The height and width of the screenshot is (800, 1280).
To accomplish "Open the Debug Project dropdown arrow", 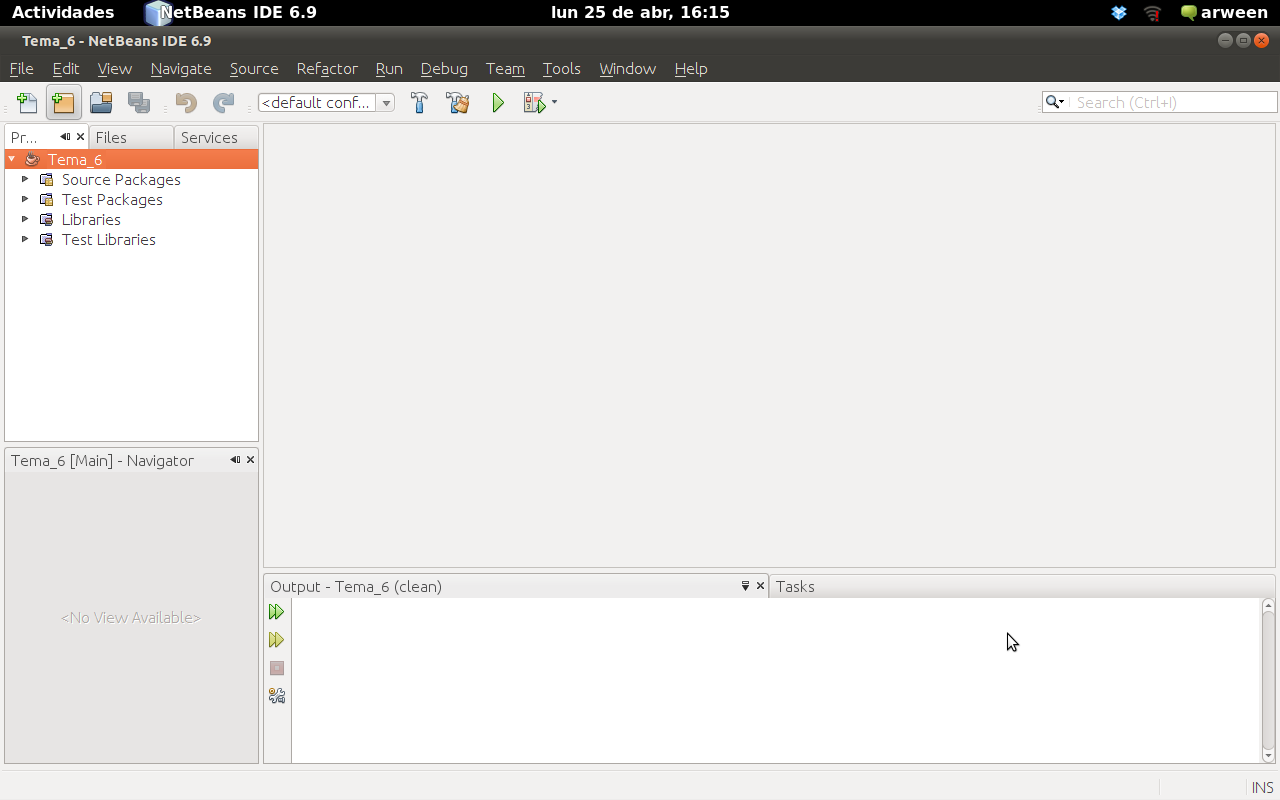I will pos(554,102).
